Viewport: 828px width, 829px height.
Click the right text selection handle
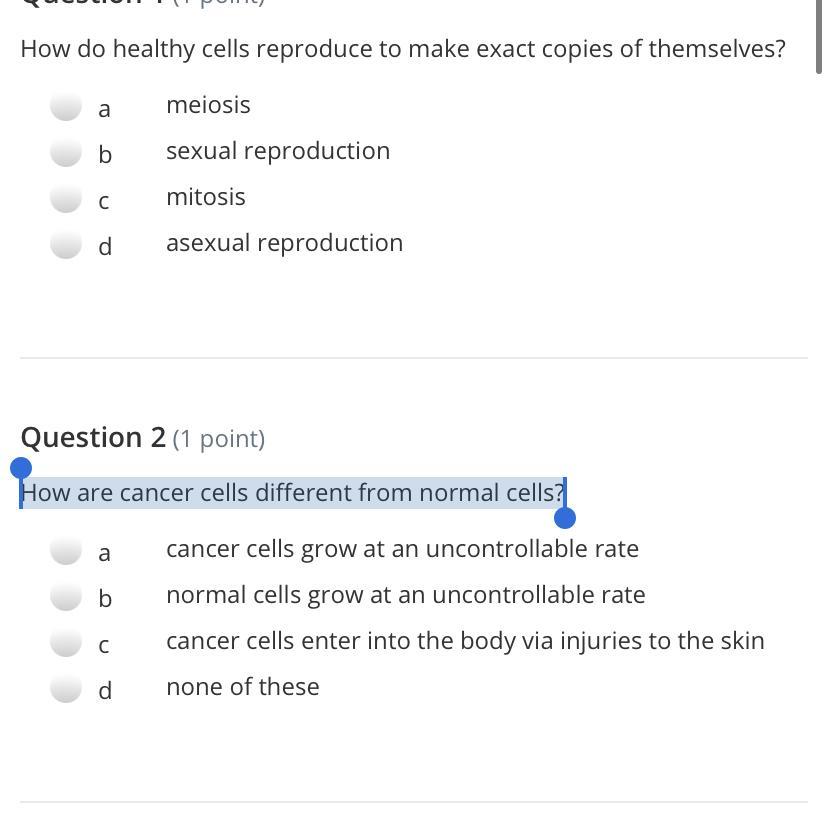pos(565,518)
